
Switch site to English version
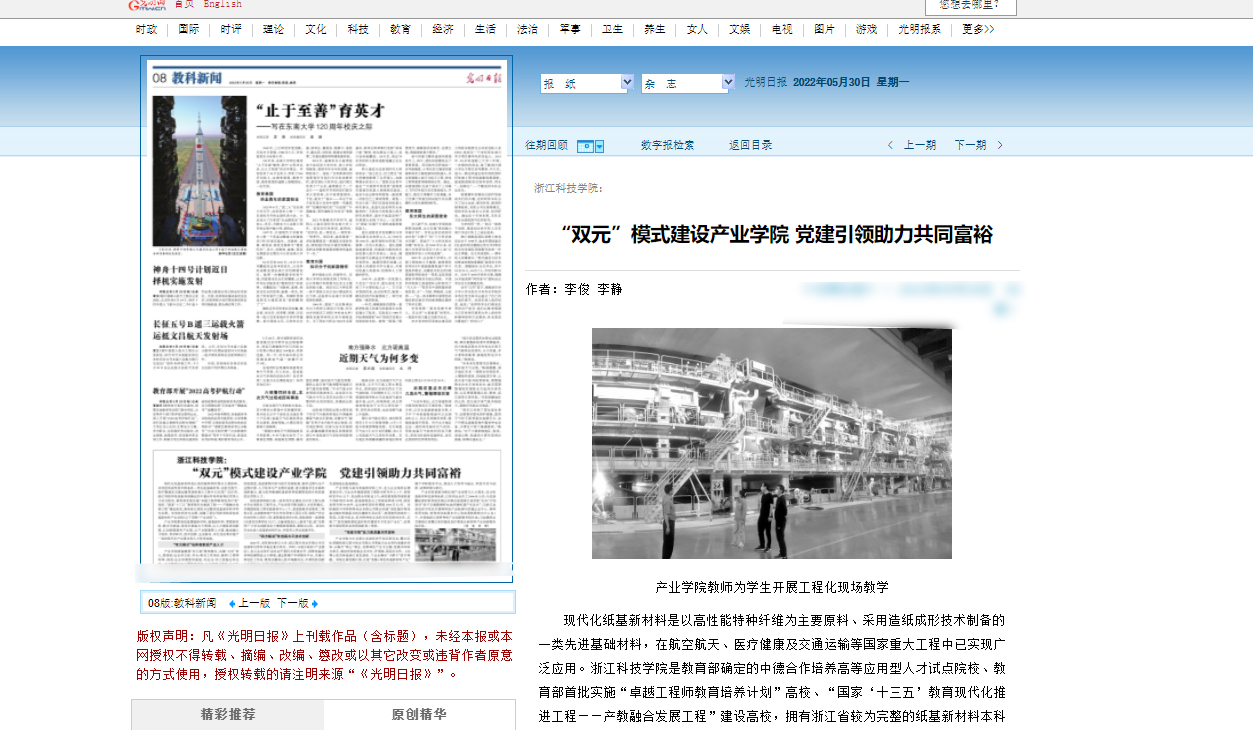tap(222, 5)
